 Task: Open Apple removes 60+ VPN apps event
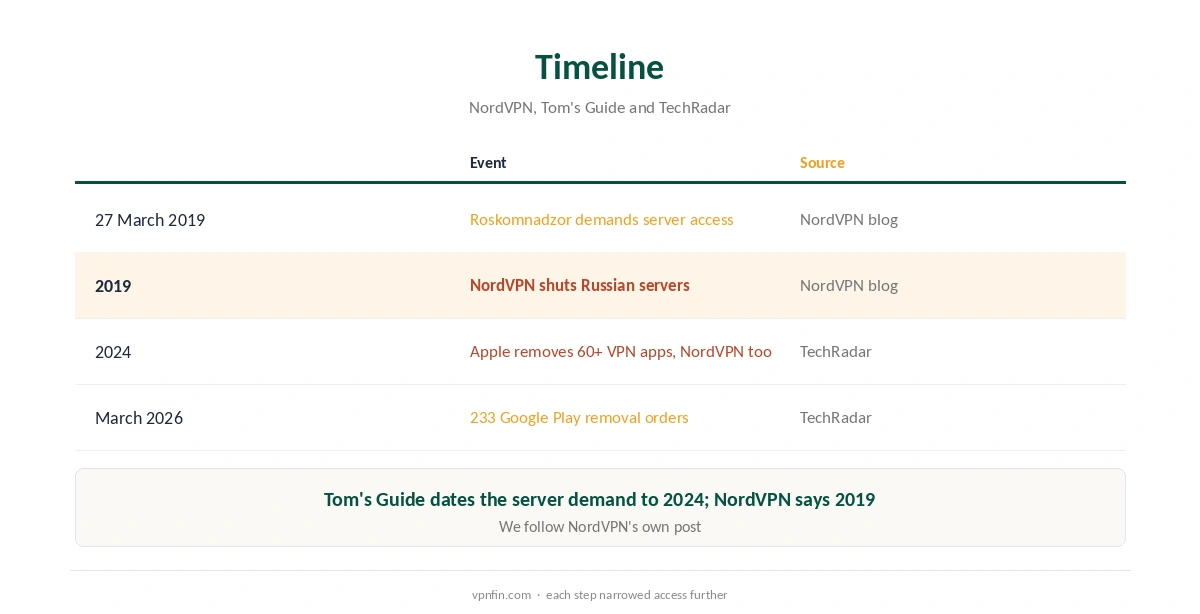point(621,352)
